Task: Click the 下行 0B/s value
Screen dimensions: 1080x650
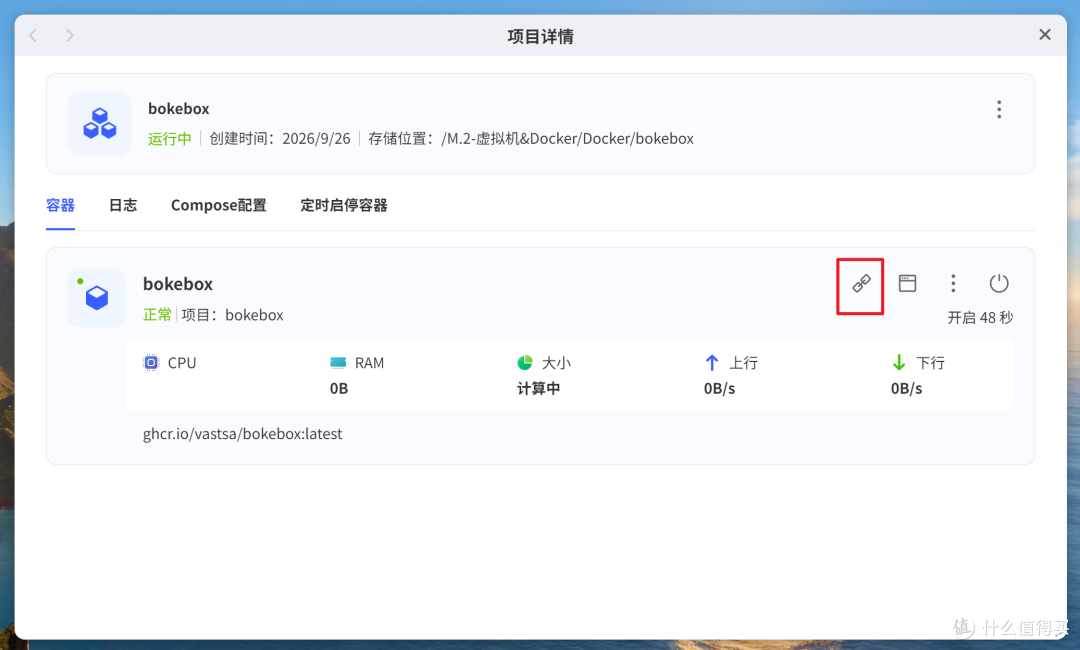Action: [906, 388]
